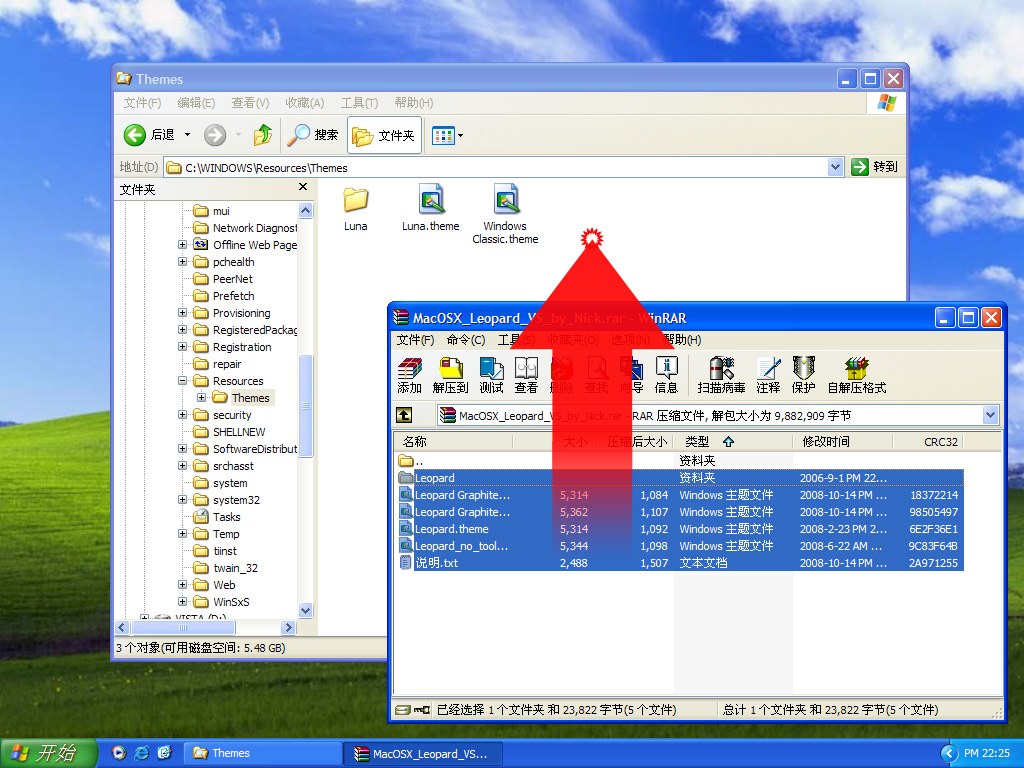Click 自解压格式 SFX icon in WinRAR

[857, 376]
